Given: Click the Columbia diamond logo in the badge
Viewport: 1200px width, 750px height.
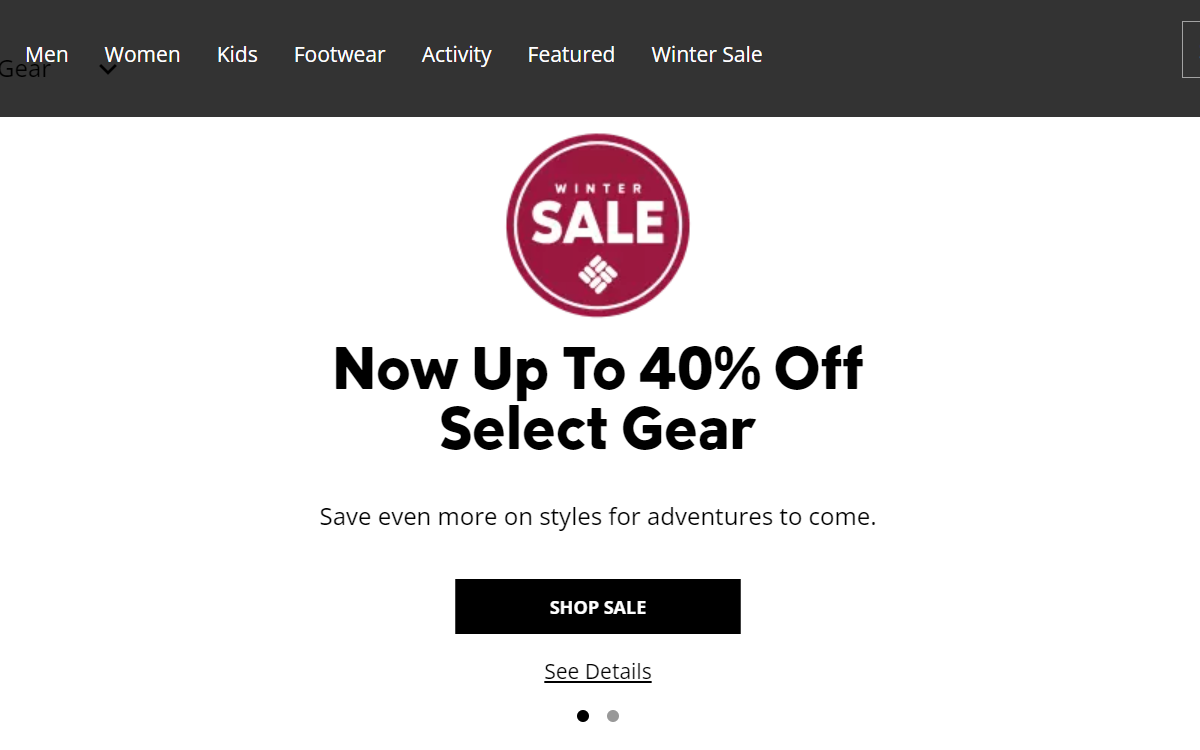Looking at the screenshot, I should (598, 274).
